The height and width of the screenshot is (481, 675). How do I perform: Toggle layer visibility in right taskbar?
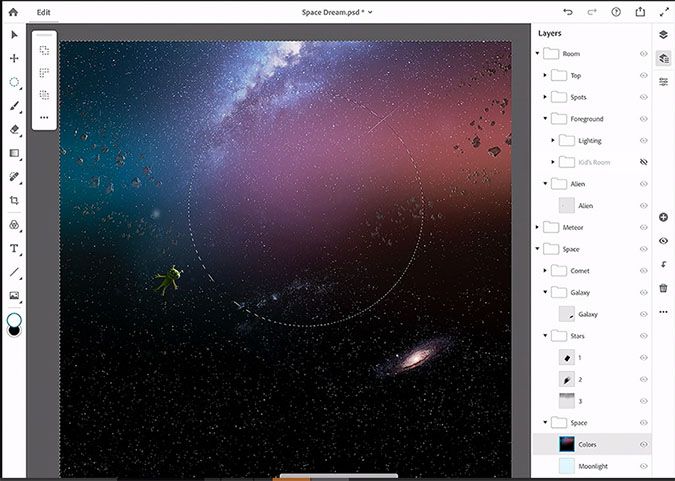click(663, 241)
